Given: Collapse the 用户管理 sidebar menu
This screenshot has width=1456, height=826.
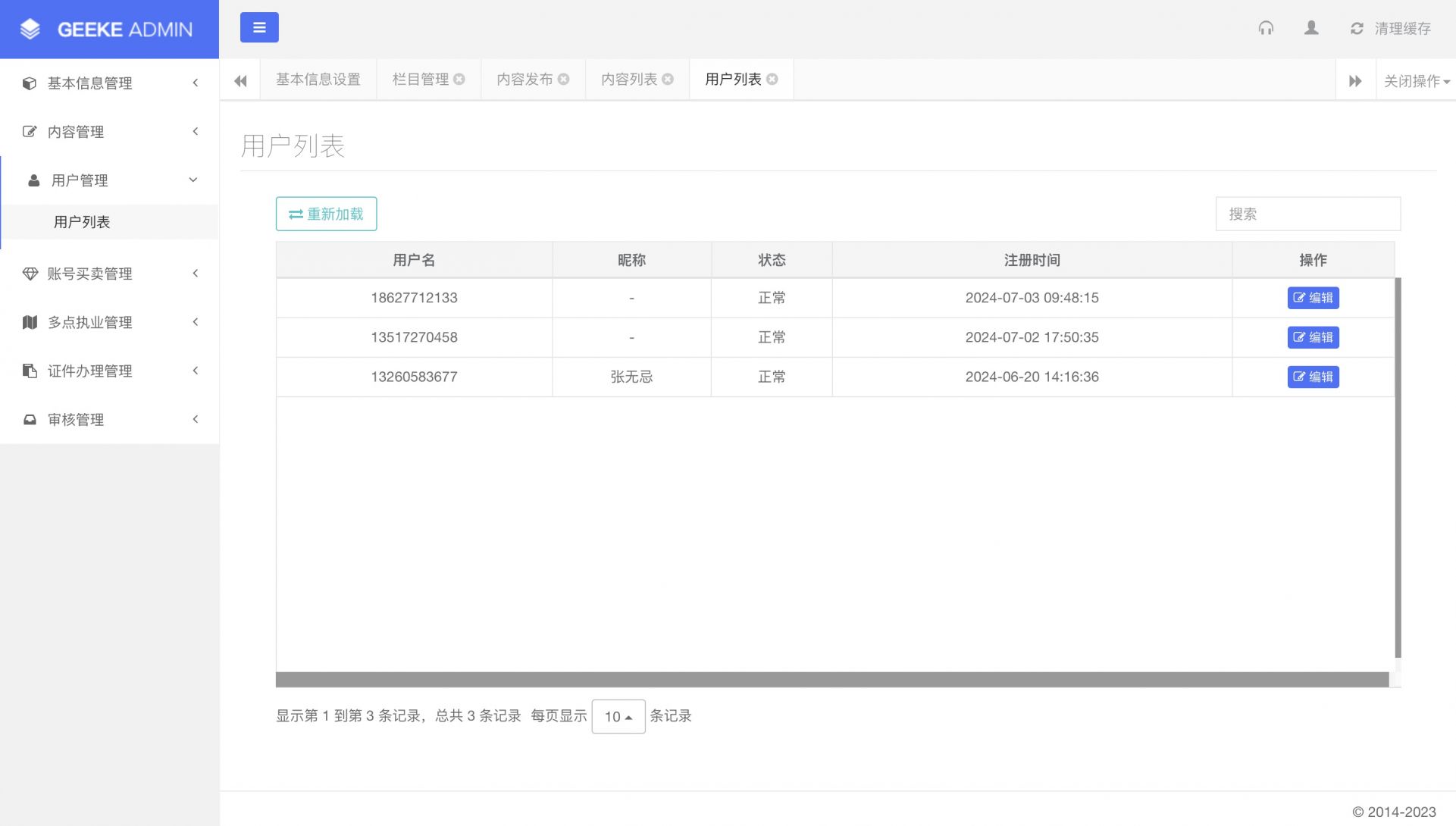Looking at the screenshot, I should (109, 180).
